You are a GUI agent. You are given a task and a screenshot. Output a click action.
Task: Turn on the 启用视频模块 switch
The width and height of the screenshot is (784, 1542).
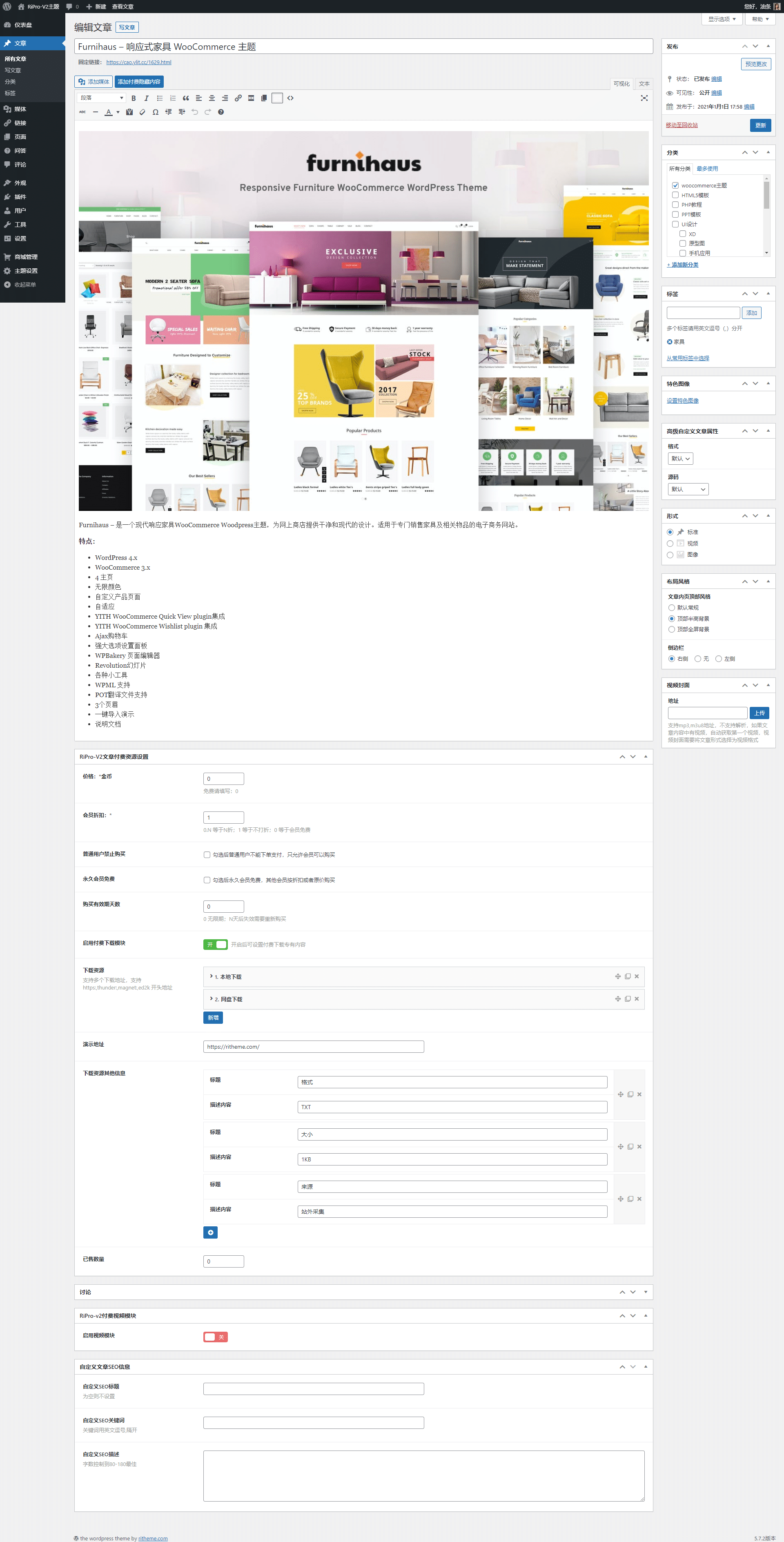[x=216, y=1337]
